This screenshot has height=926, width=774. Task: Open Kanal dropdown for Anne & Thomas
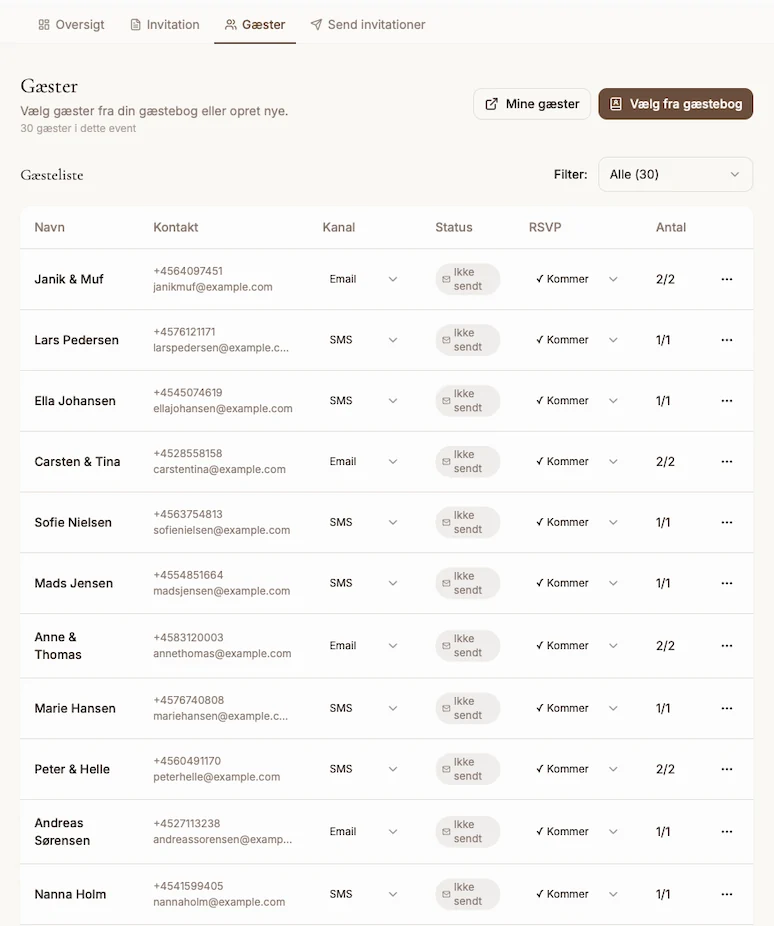pos(363,646)
